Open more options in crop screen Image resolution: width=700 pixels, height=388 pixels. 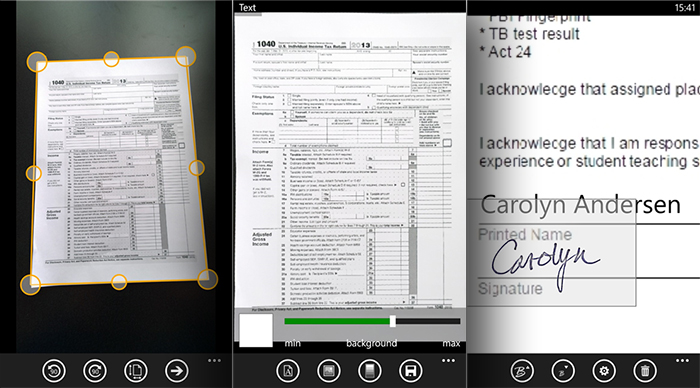pyautogui.click(x=214, y=360)
